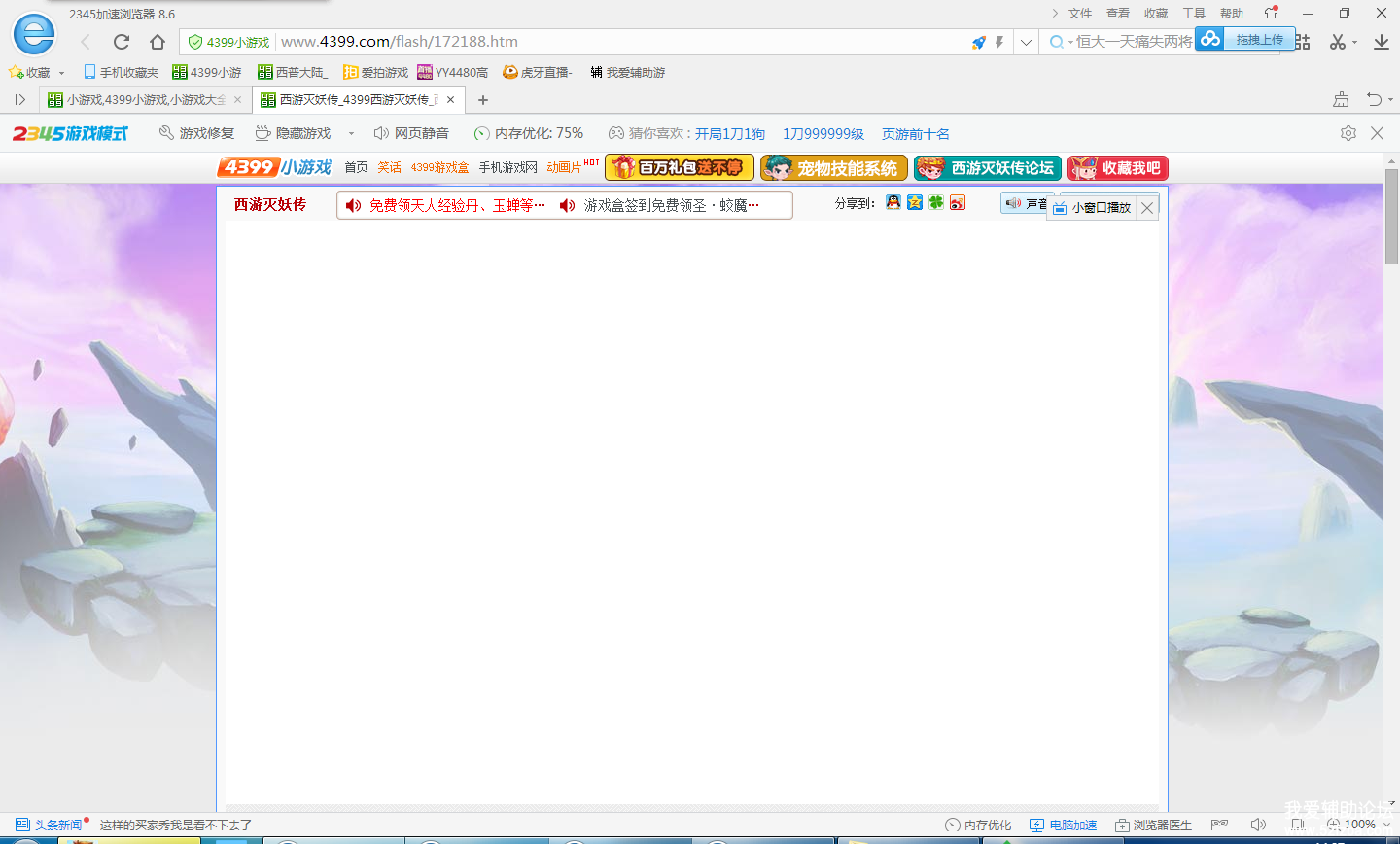Toggle the 声音 sound button
The width and height of the screenshot is (1400, 844).
(1025, 203)
